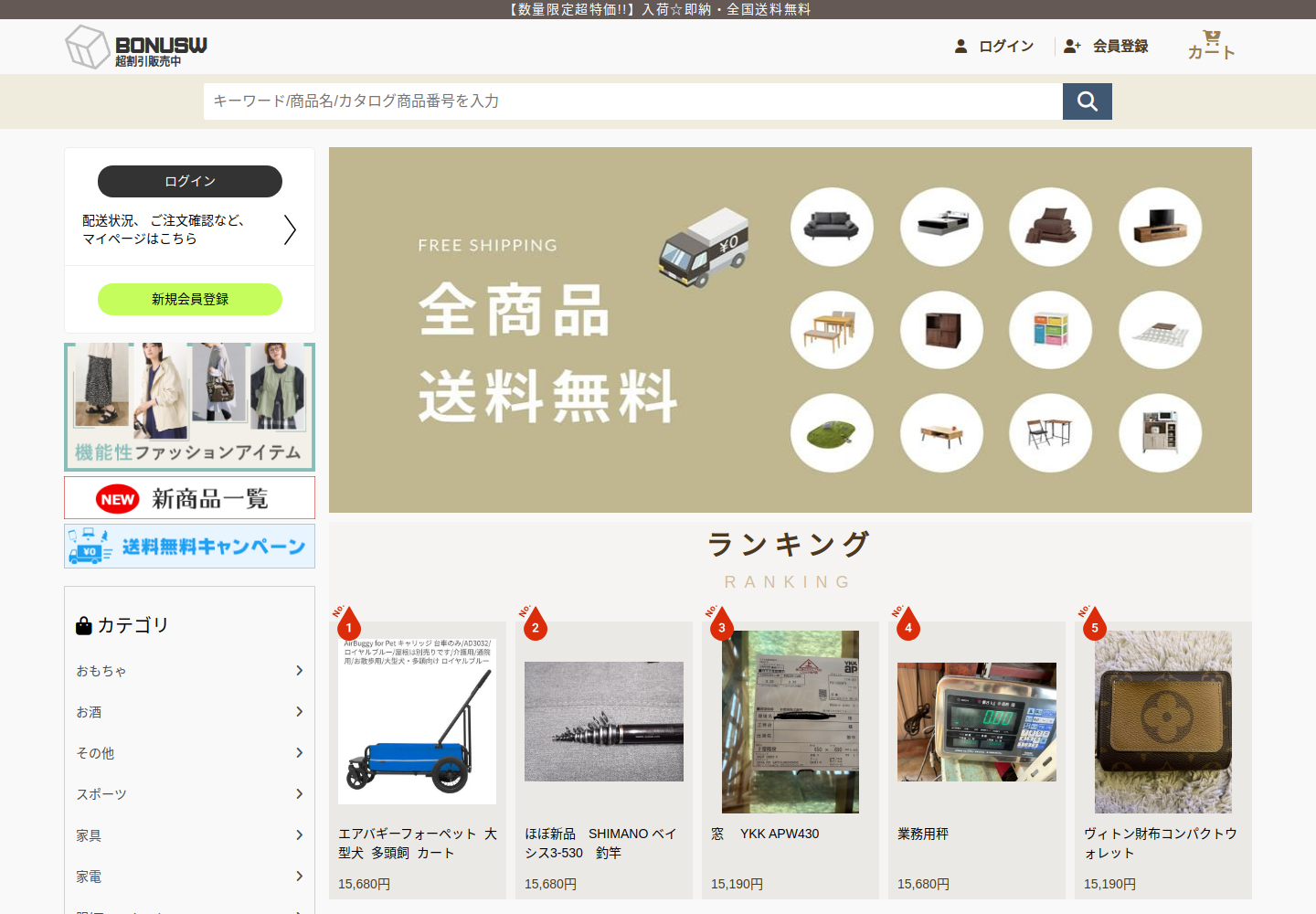
Task: Open rank 2 SHIMANO fishing rod image
Action: (604, 722)
